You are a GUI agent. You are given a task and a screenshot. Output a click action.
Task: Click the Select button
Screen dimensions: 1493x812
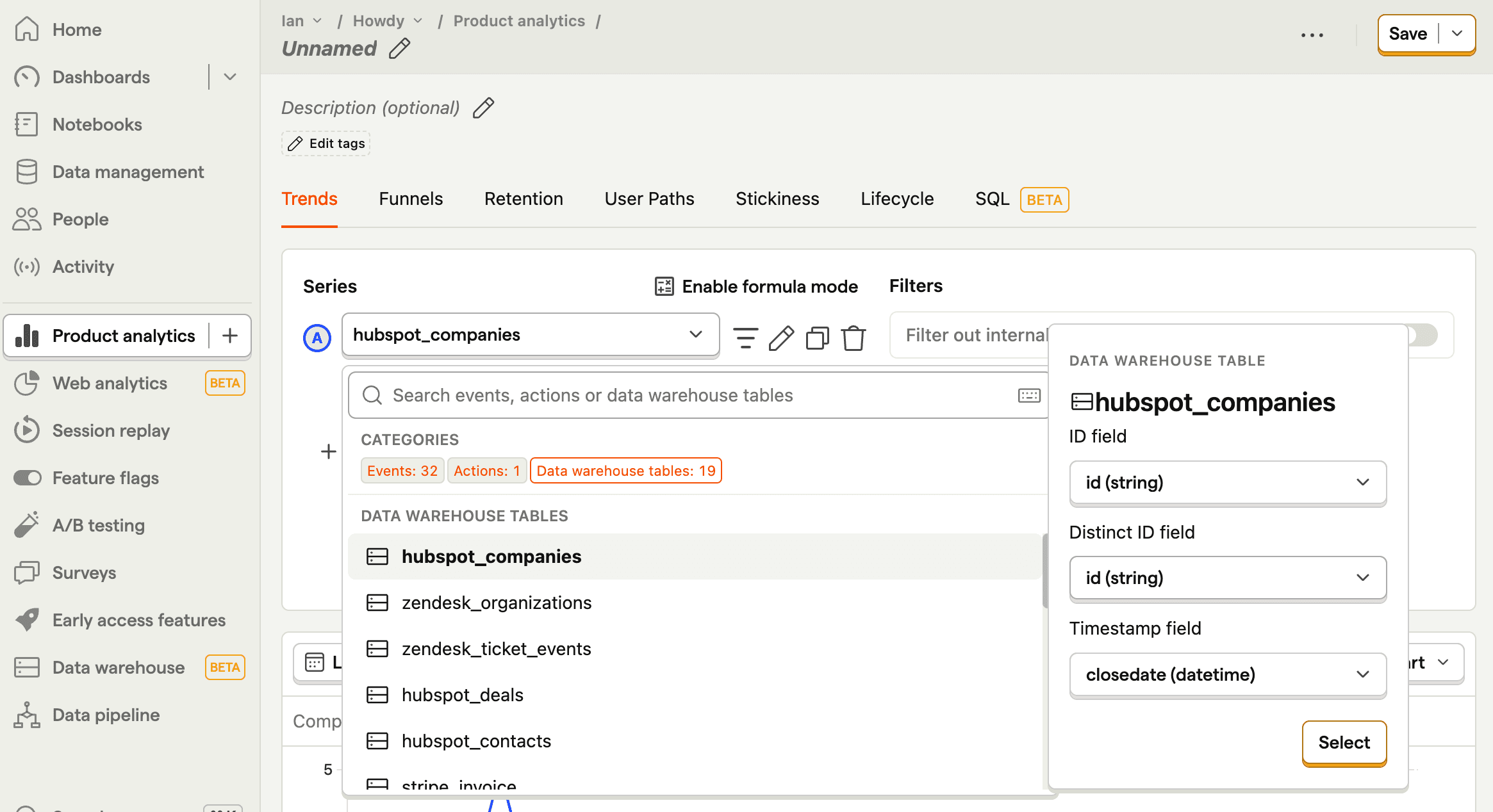(1344, 742)
